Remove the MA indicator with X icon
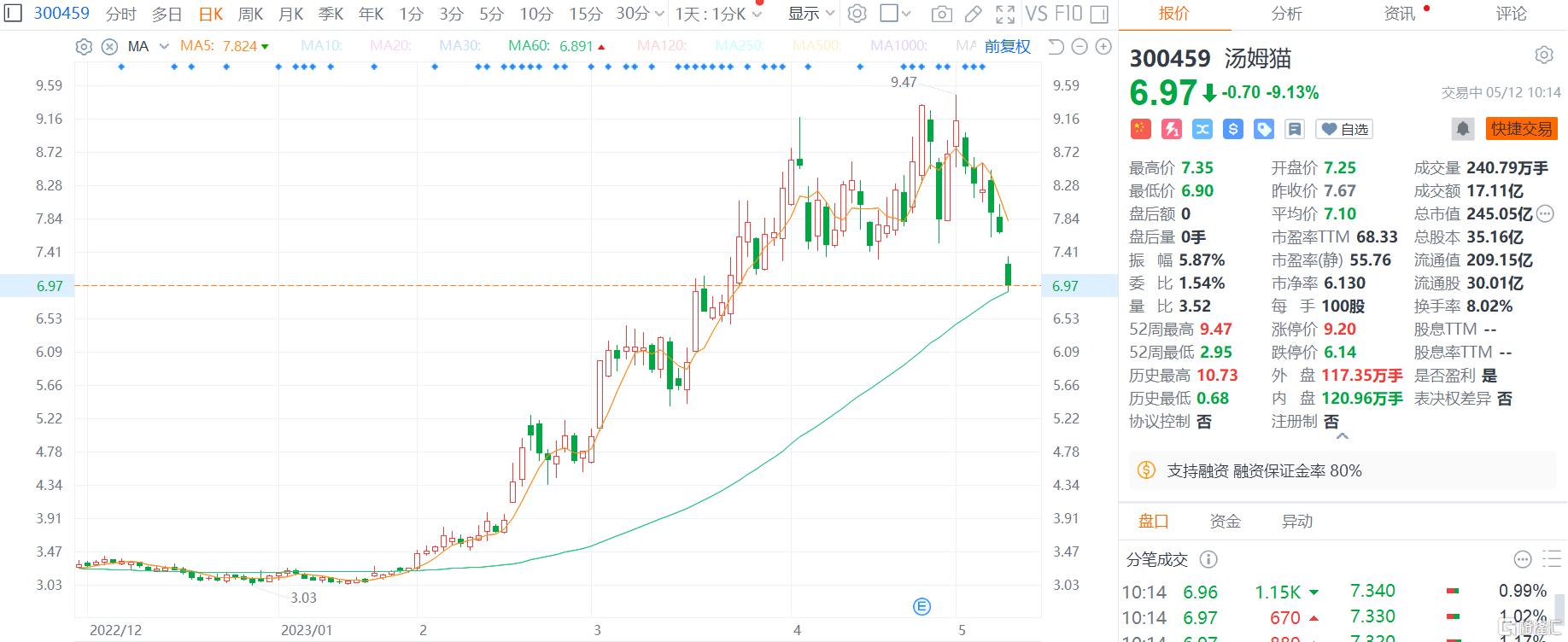Image resolution: width=1568 pixels, height=642 pixels. [x=109, y=47]
